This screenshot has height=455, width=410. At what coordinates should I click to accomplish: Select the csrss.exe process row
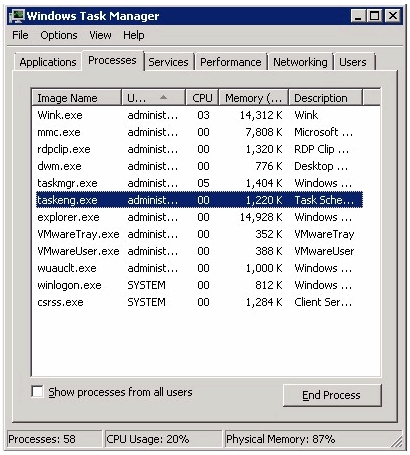[199, 302]
